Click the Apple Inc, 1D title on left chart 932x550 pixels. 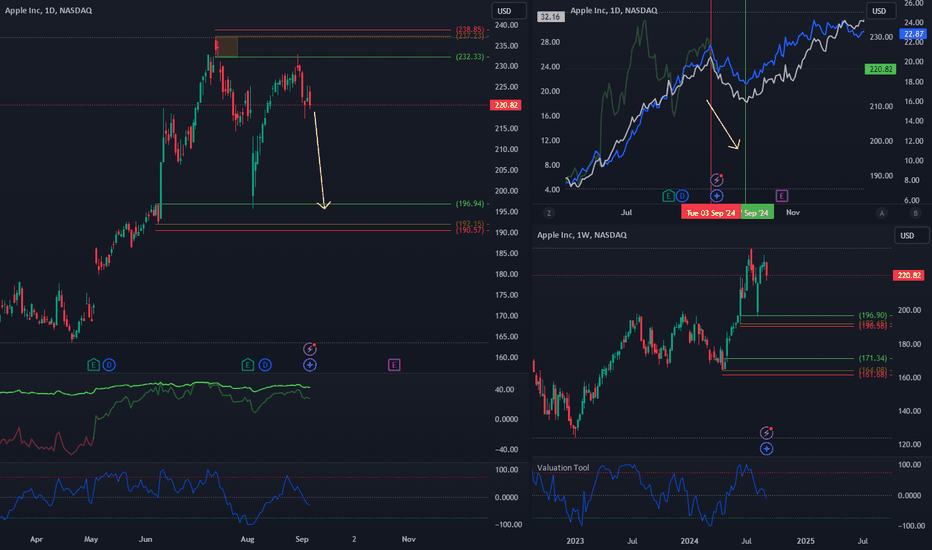click(x=49, y=10)
